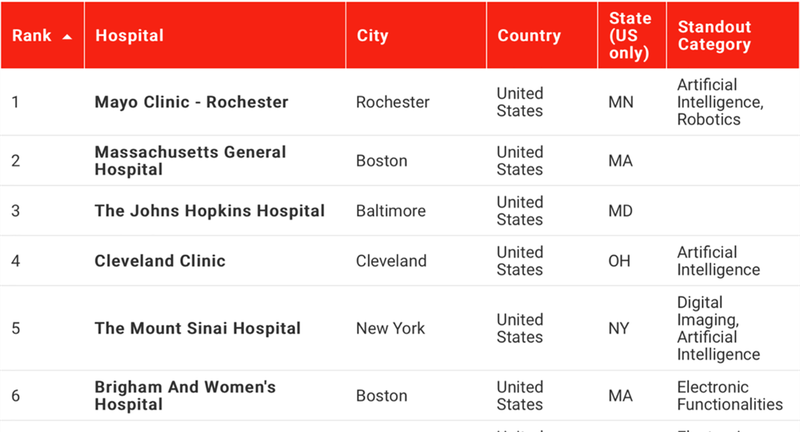
Task: Open Massachusetts General Hospital entry
Action: pos(190,161)
